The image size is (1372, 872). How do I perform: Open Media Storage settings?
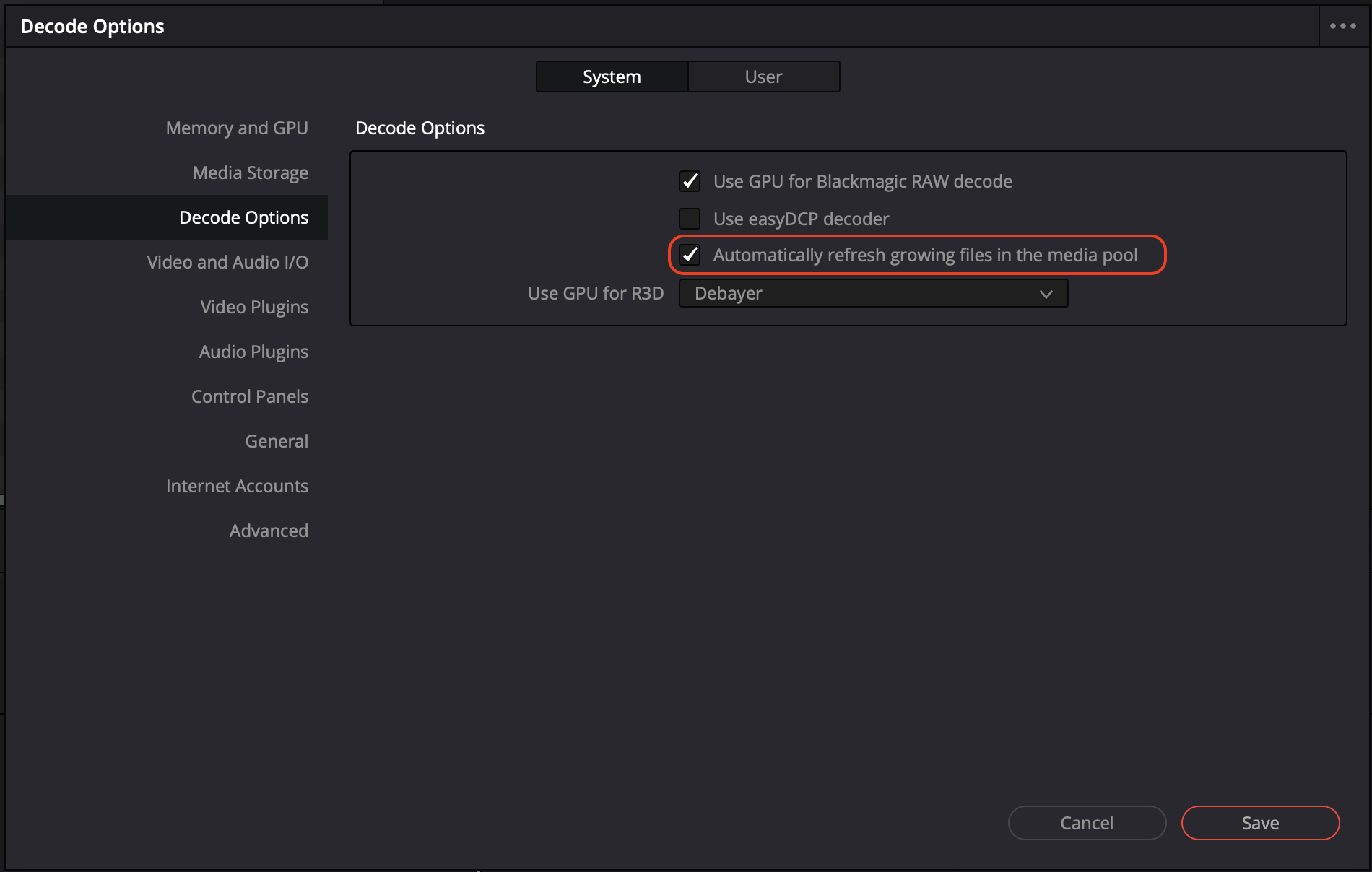pos(250,173)
